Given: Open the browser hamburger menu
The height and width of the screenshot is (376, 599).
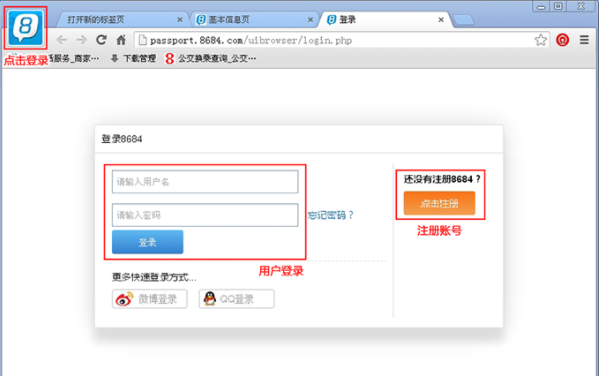Looking at the screenshot, I should 584,40.
